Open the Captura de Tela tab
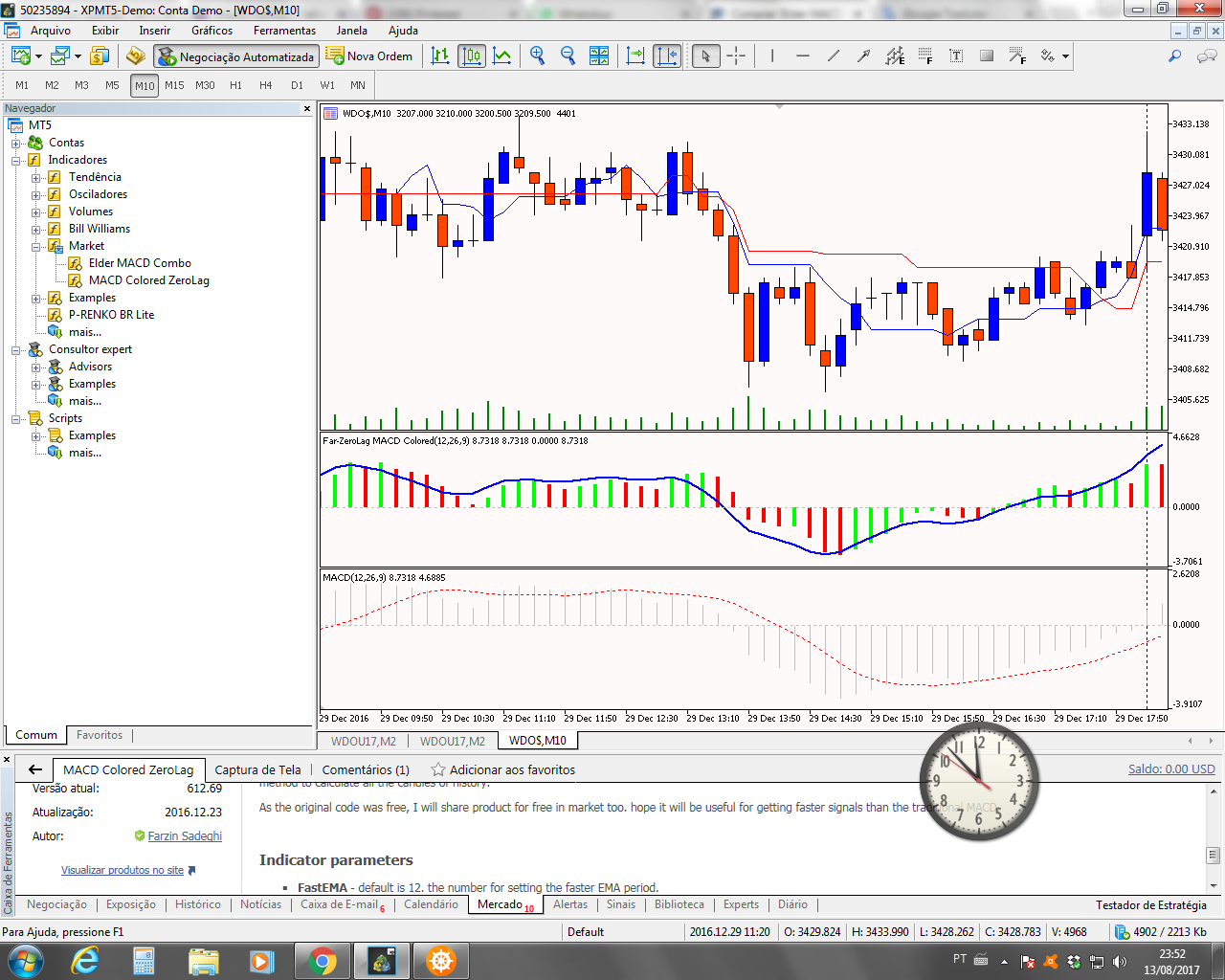The height and width of the screenshot is (980, 1225). pos(257,769)
